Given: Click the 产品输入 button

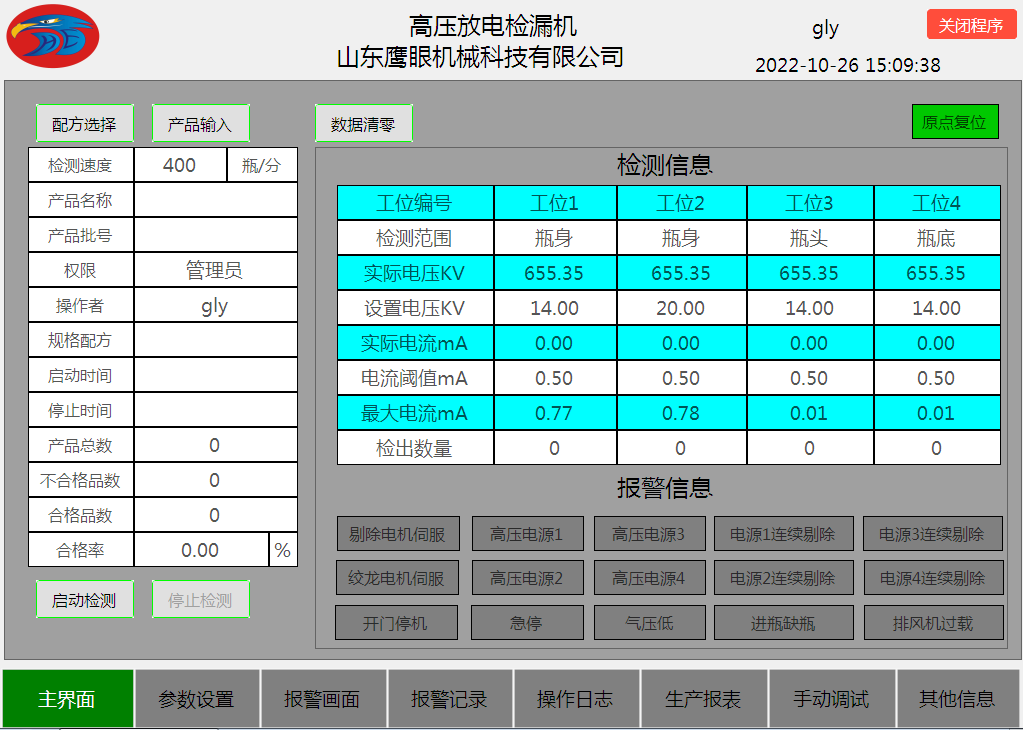Looking at the screenshot, I should [x=201, y=123].
